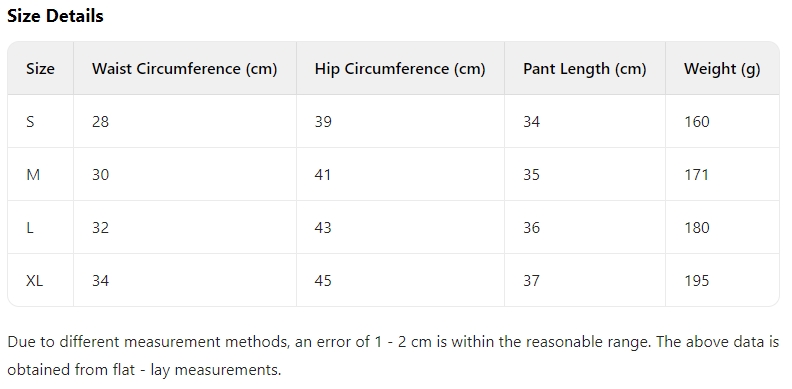Click pant length 36 in L row

pos(531,228)
